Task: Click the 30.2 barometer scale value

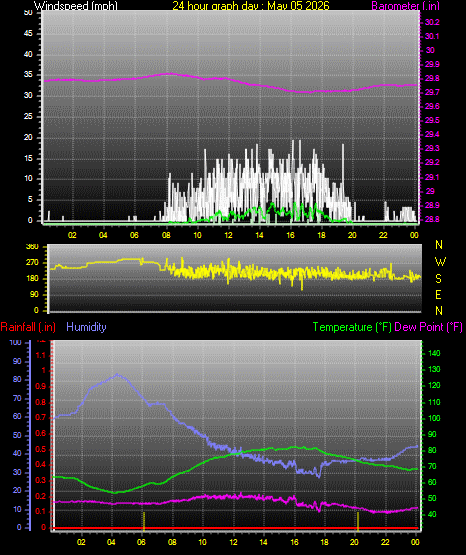Action: (432, 22)
